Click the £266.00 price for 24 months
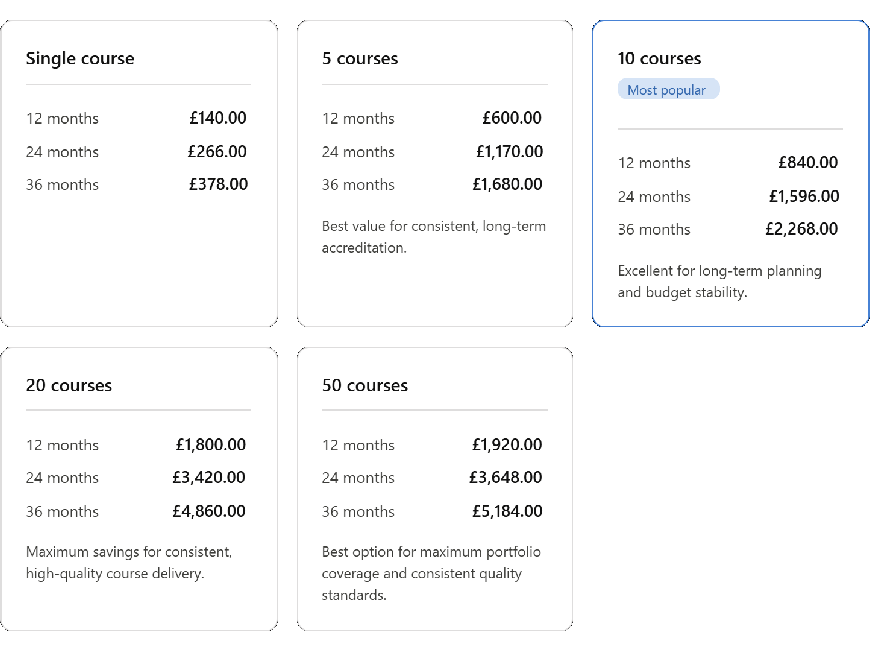Screen dimensions: 870x650 point(217,152)
